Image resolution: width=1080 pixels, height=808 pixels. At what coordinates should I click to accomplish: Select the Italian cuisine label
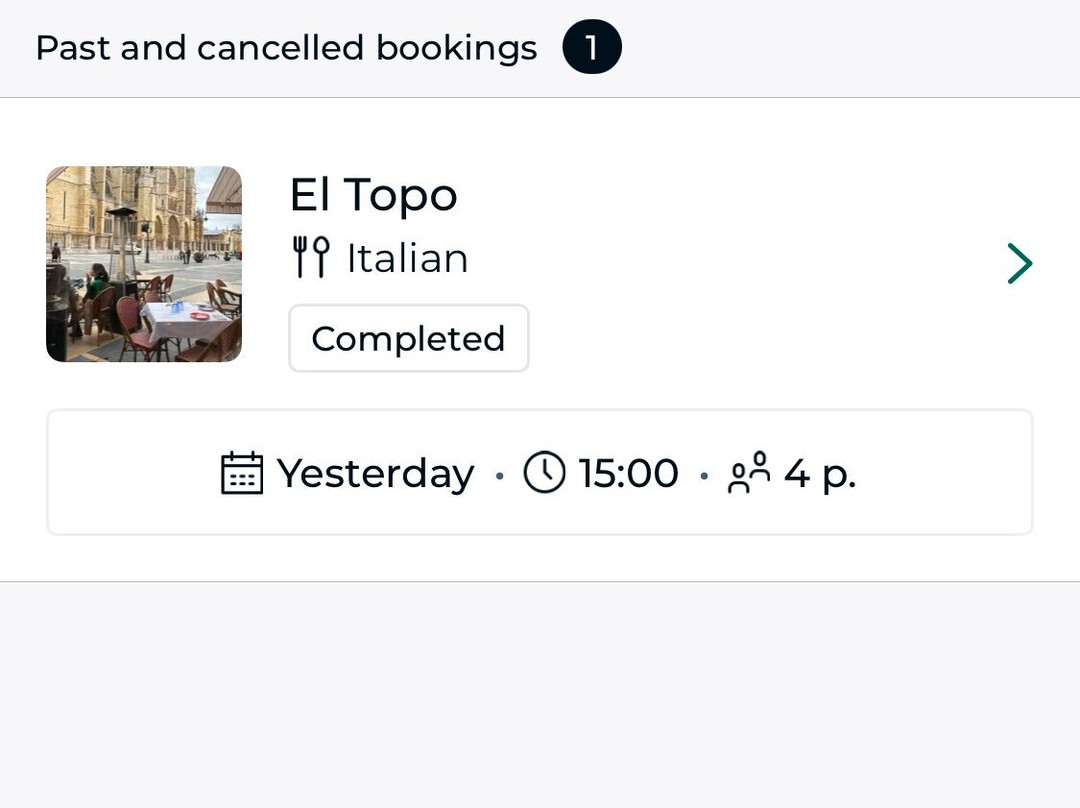tap(407, 258)
